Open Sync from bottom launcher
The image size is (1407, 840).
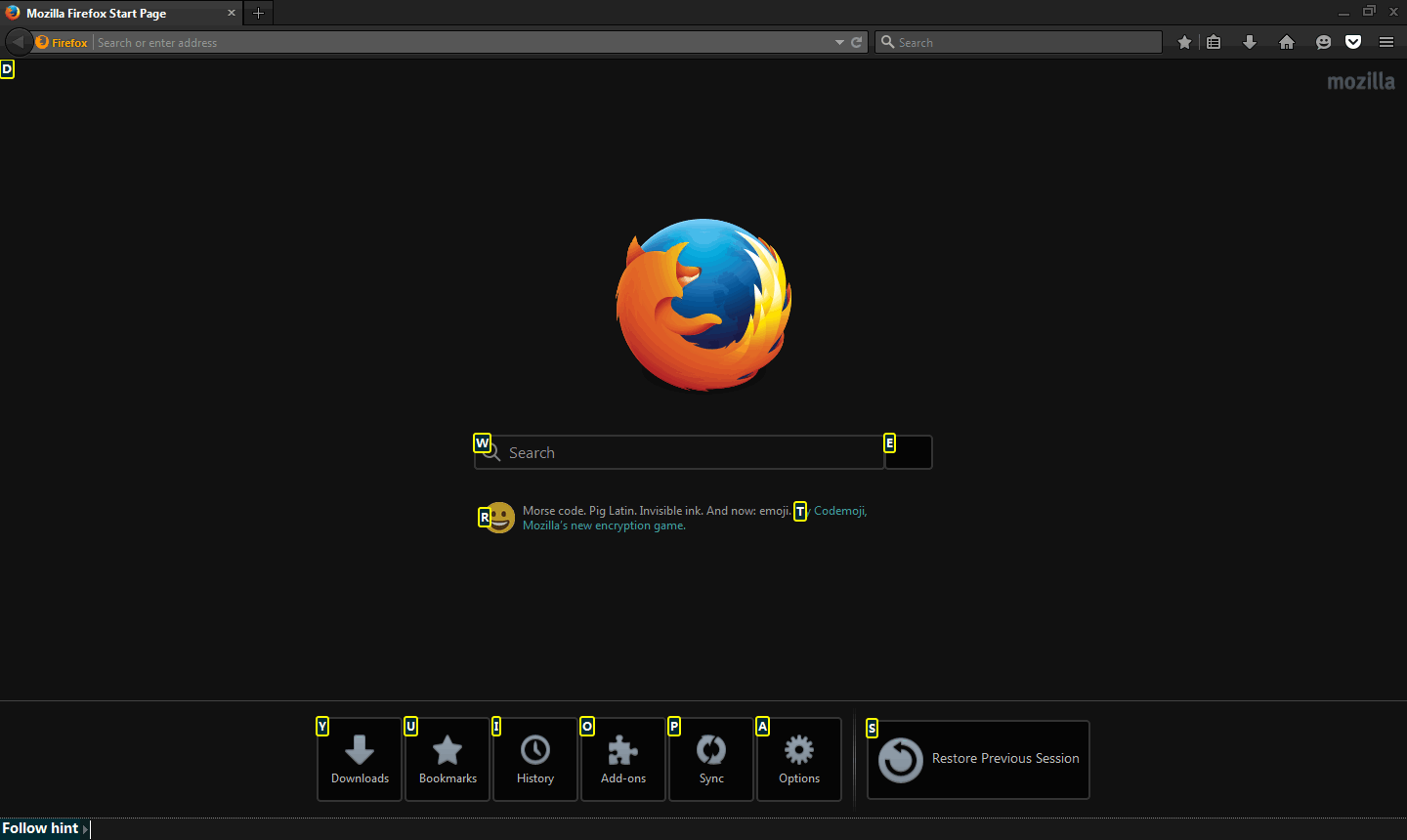711,759
